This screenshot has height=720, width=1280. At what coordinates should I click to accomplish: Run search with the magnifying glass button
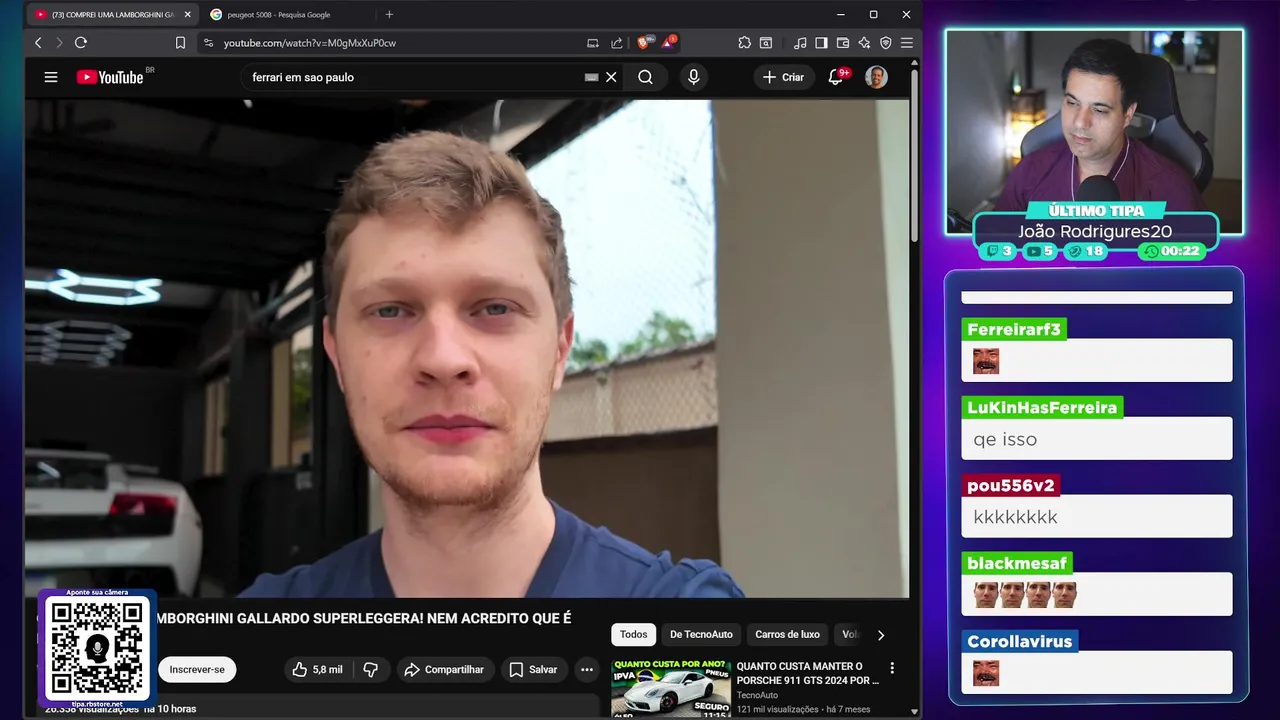coord(645,77)
